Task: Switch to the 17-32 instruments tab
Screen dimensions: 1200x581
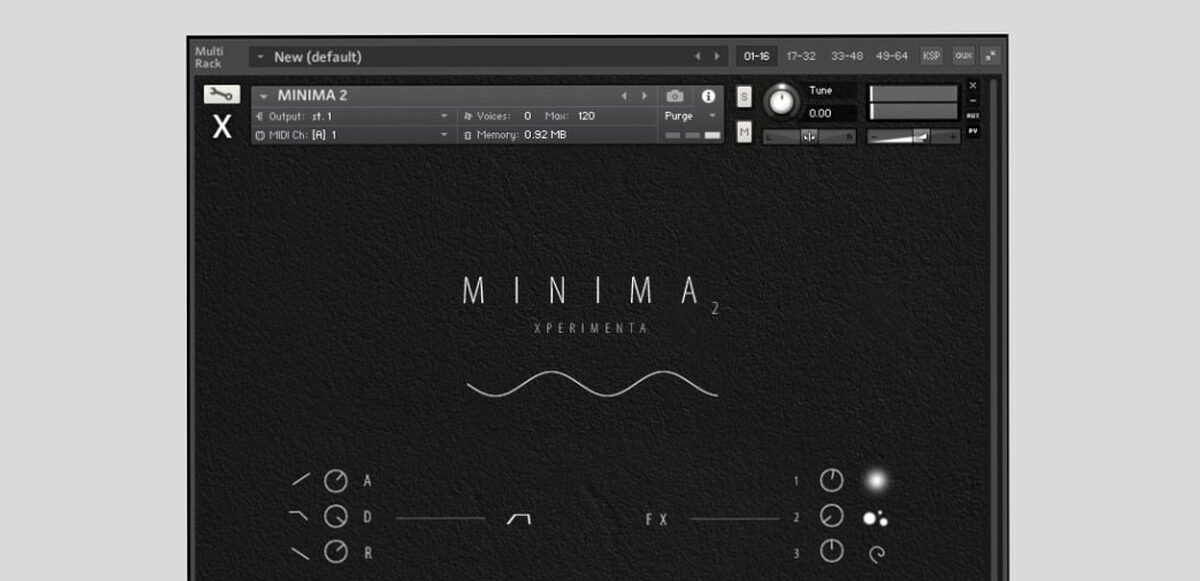Action: point(801,56)
